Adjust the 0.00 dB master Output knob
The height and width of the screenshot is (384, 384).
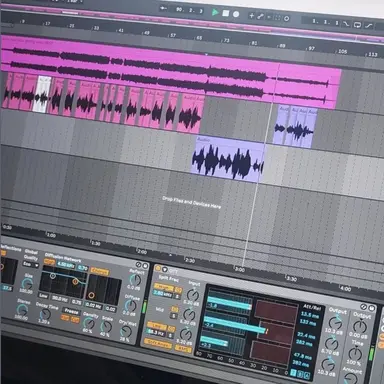click(x=360, y=326)
